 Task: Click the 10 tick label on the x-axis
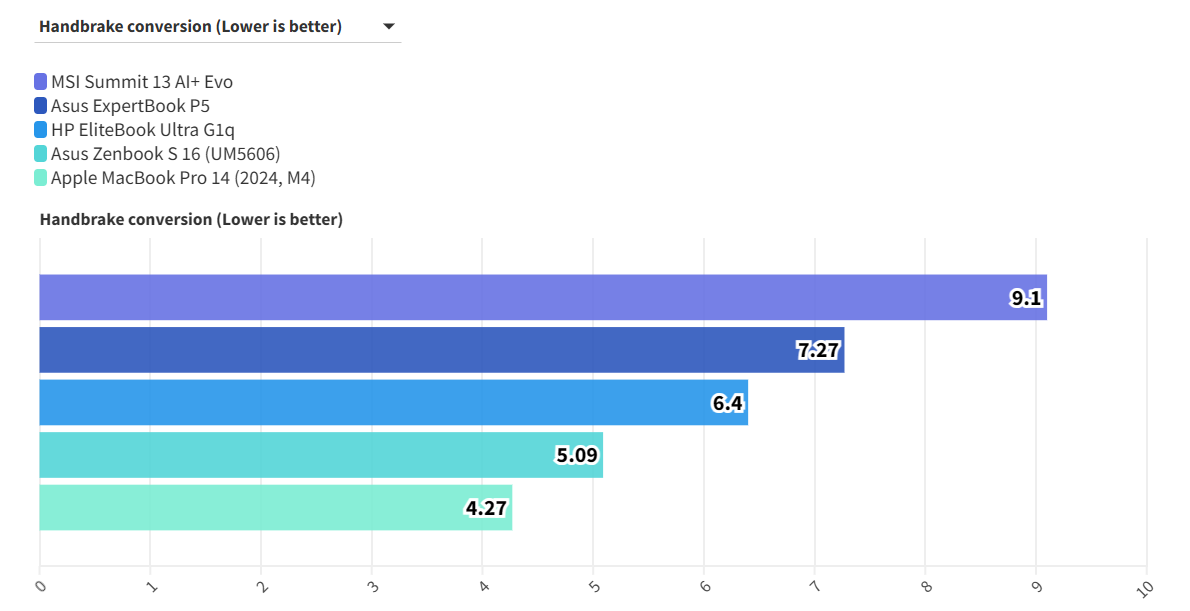(x=1143, y=588)
